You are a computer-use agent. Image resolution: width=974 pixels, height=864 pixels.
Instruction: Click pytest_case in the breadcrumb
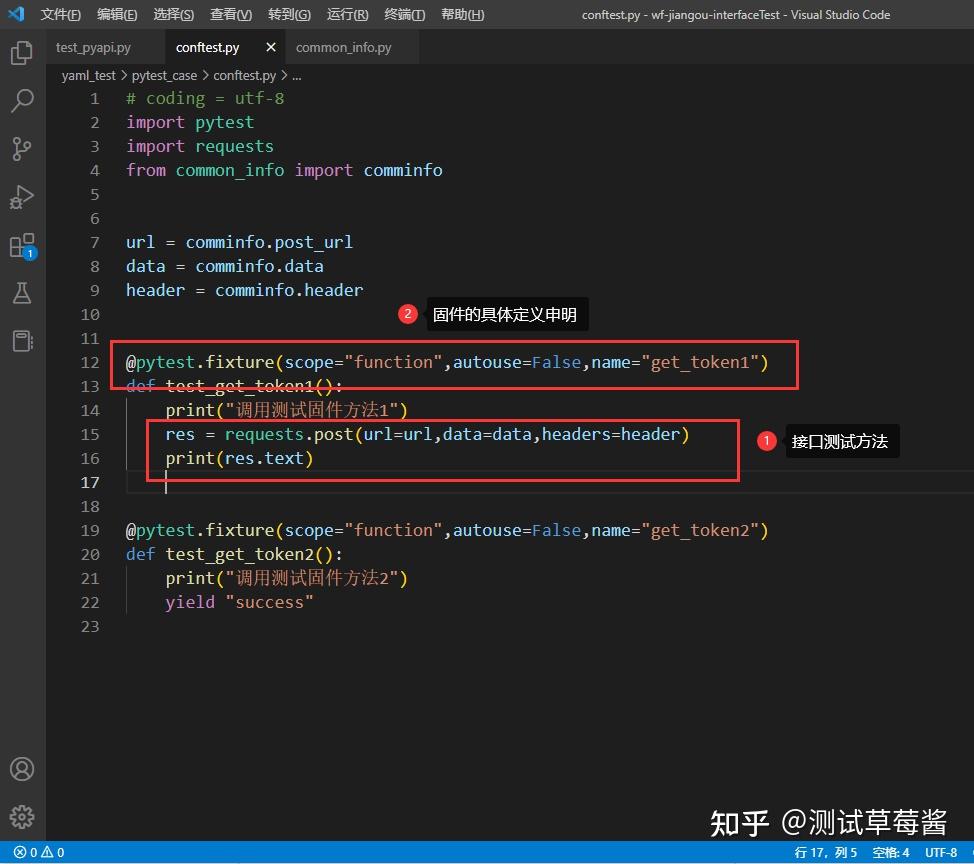(x=164, y=76)
